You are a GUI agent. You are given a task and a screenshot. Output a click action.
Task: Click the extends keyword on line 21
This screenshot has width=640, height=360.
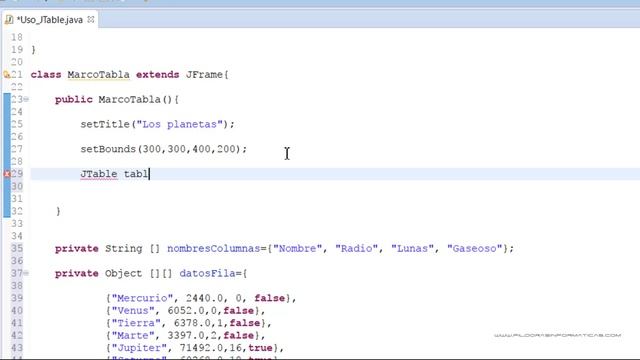158,75
